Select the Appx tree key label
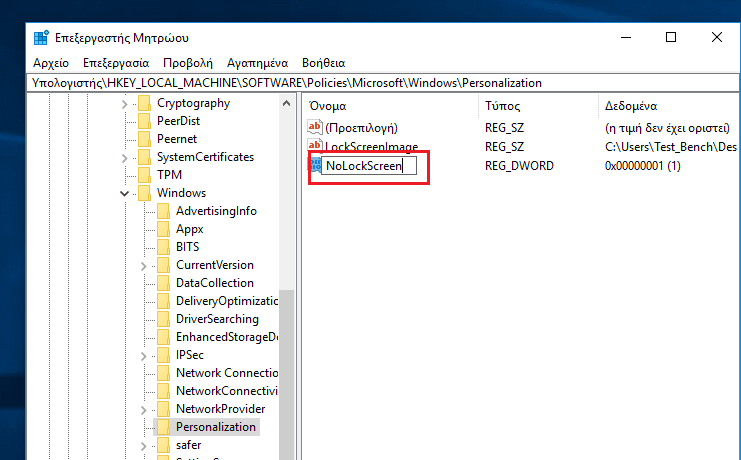The width and height of the screenshot is (741, 460). (x=190, y=229)
